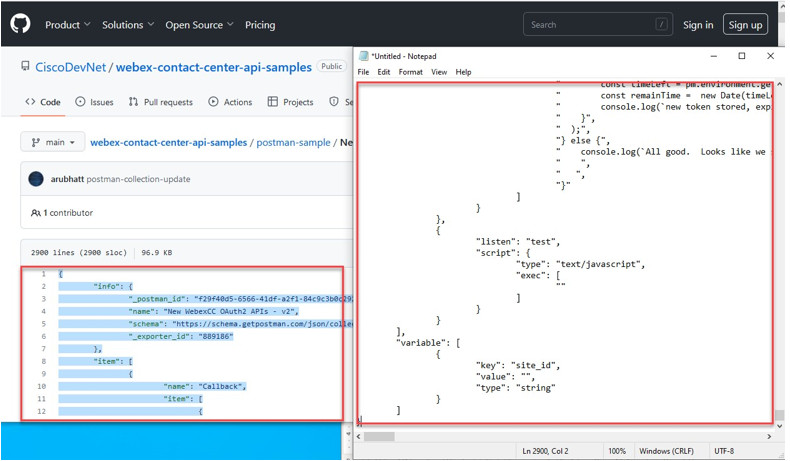
Task: Expand the Solutions dropdown
Action: coord(128,25)
